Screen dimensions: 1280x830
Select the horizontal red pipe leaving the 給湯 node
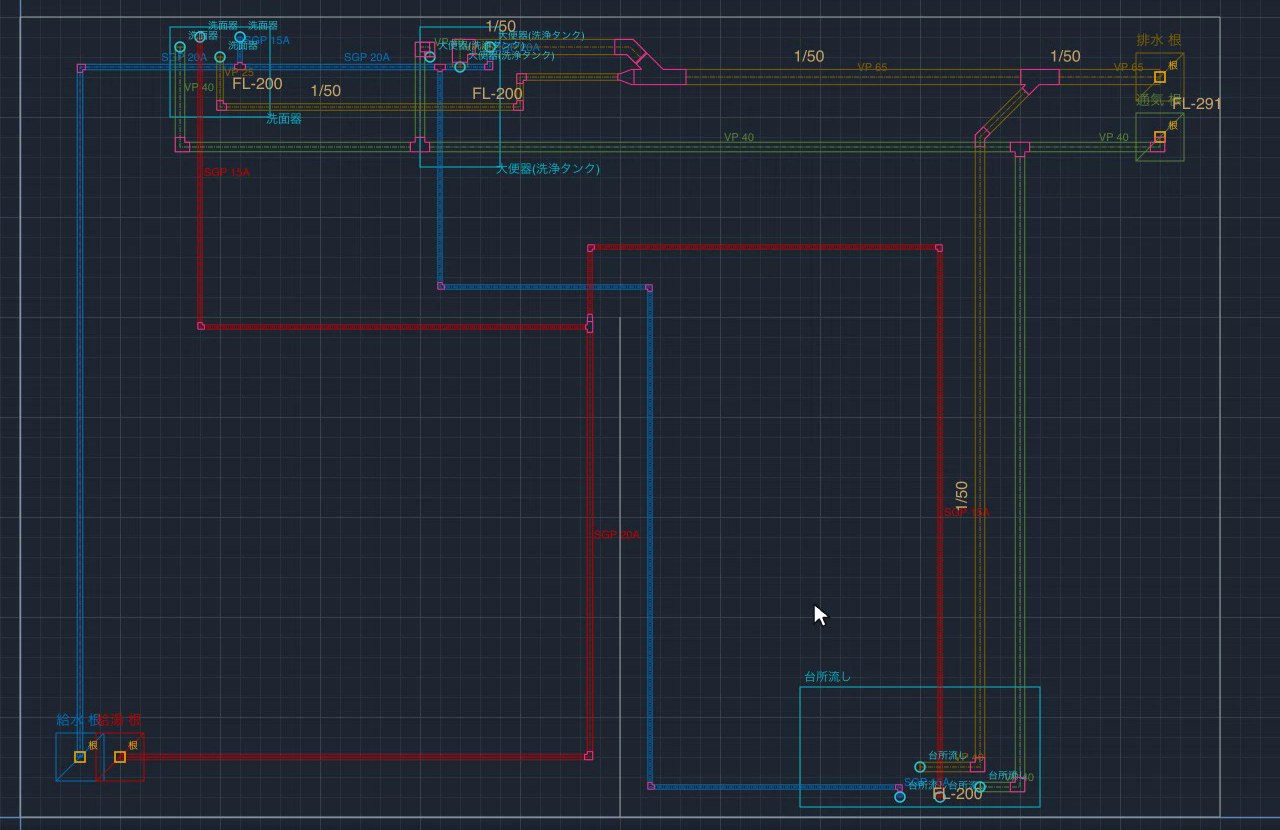click(355, 757)
